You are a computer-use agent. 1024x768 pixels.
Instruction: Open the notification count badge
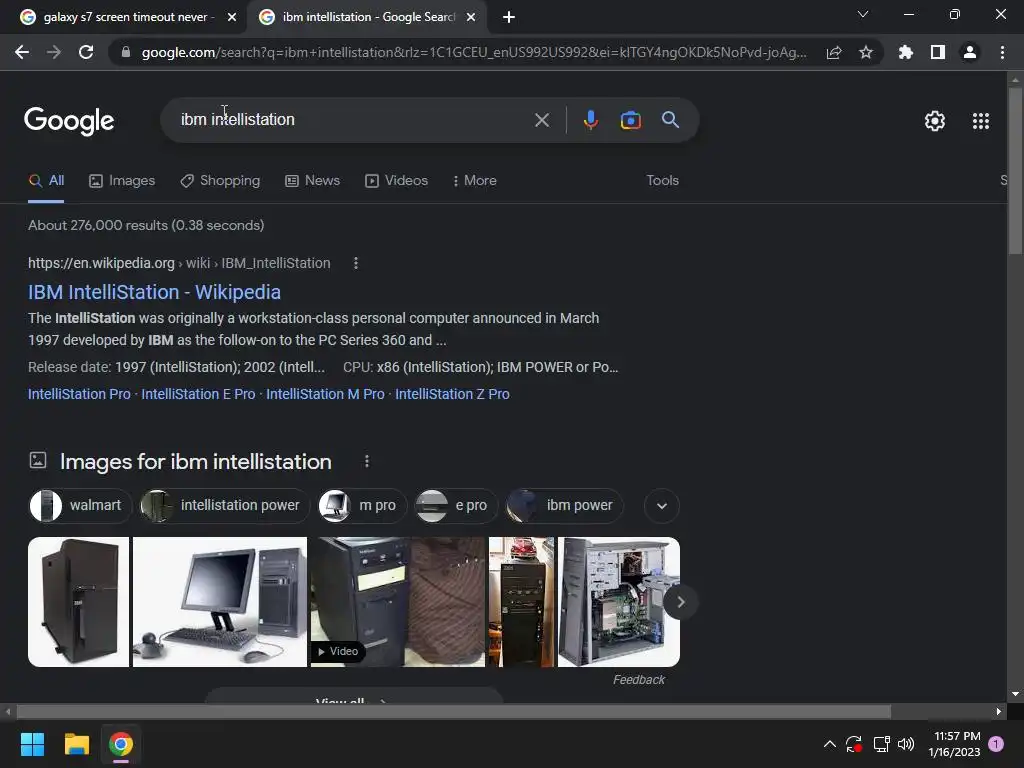[996, 744]
